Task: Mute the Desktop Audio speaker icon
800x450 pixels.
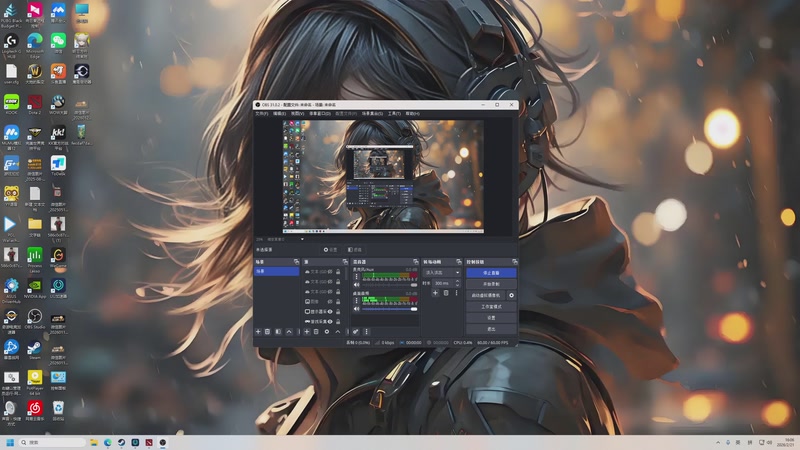Action: pyautogui.click(x=356, y=309)
